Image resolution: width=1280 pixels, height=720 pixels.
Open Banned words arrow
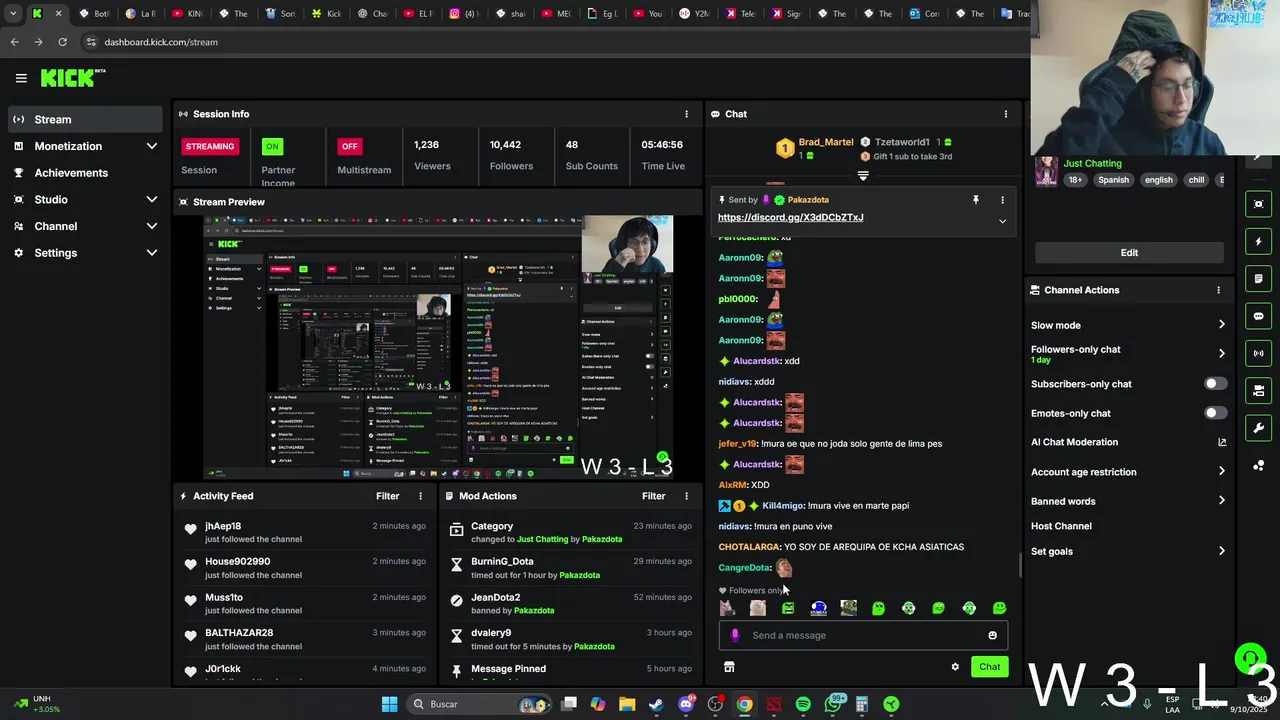(x=1221, y=501)
